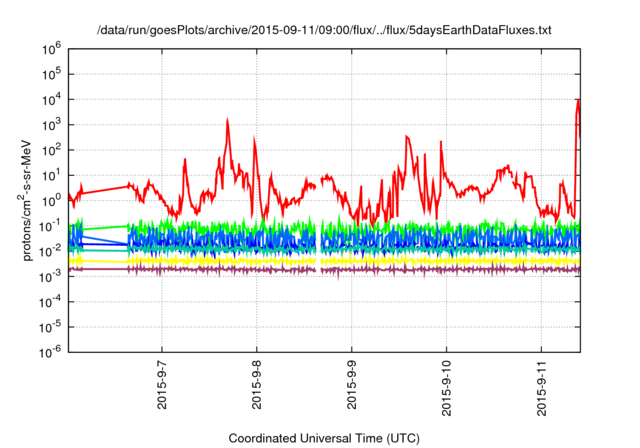The width and height of the screenshot is (640, 448).
Task: Click the y-axis label 10^-5
Action: point(50,328)
